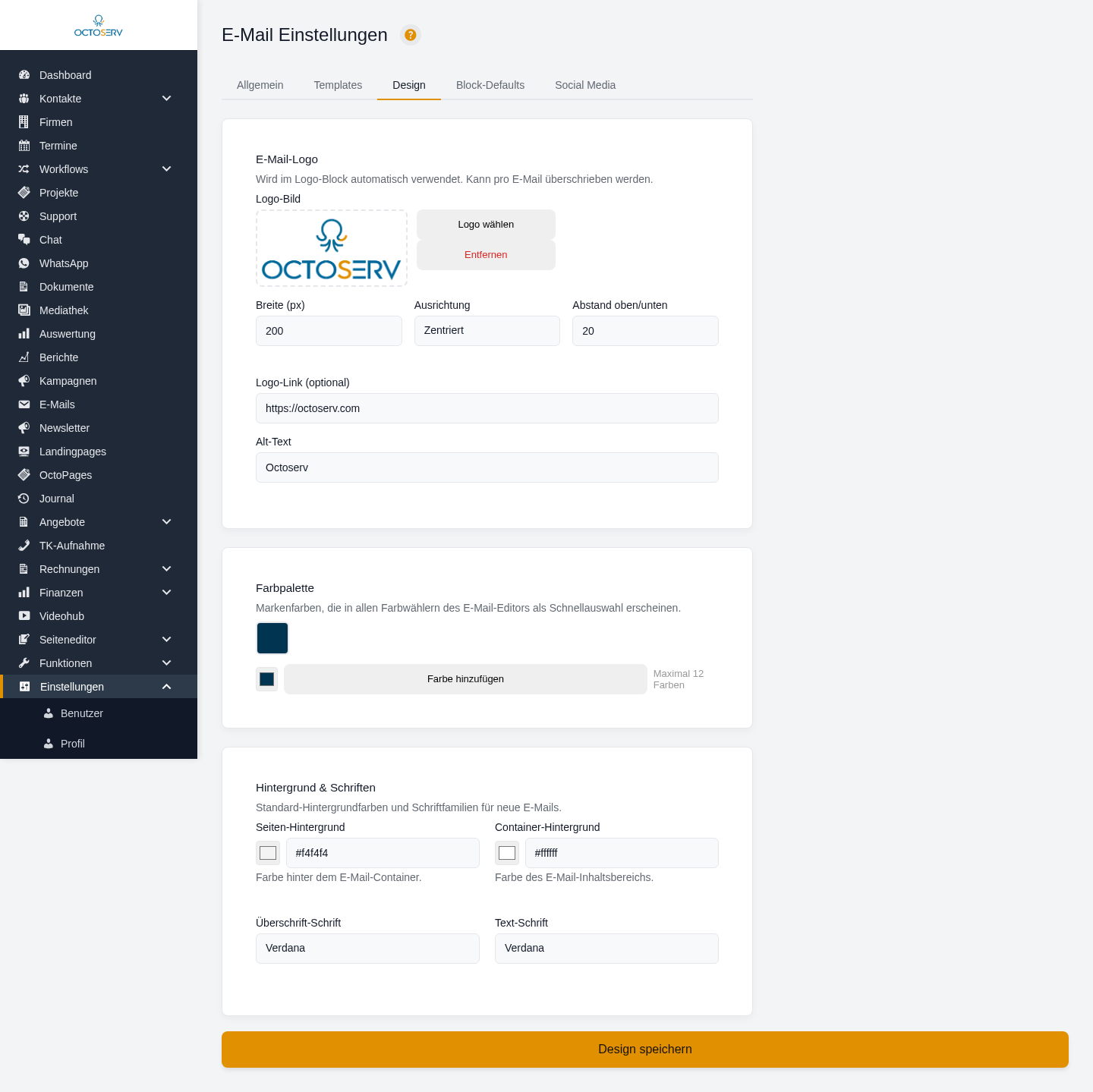Click the Mediathek images icon
This screenshot has height=1092, width=1093.
tap(24, 310)
